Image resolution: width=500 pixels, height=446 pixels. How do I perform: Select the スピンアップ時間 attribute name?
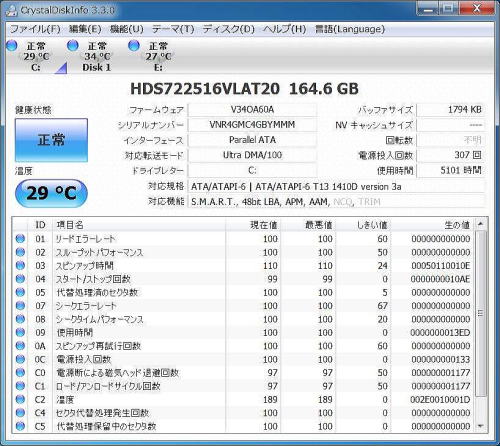(84, 266)
